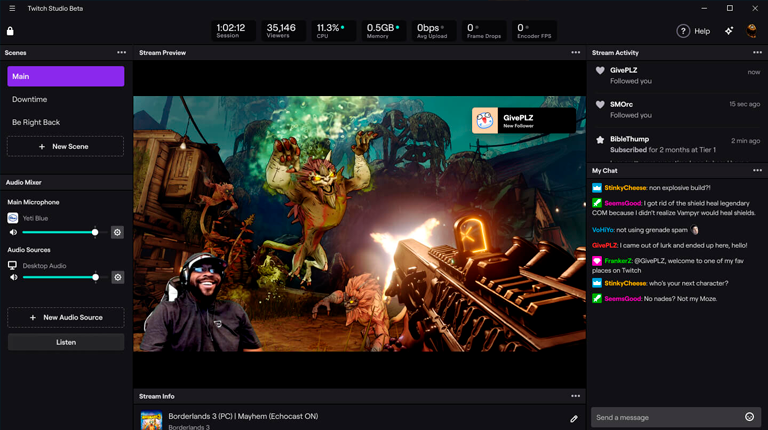The height and width of the screenshot is (430, 768).
Task: Click GivePLZ name in Stream Activity
Action: 624,71
